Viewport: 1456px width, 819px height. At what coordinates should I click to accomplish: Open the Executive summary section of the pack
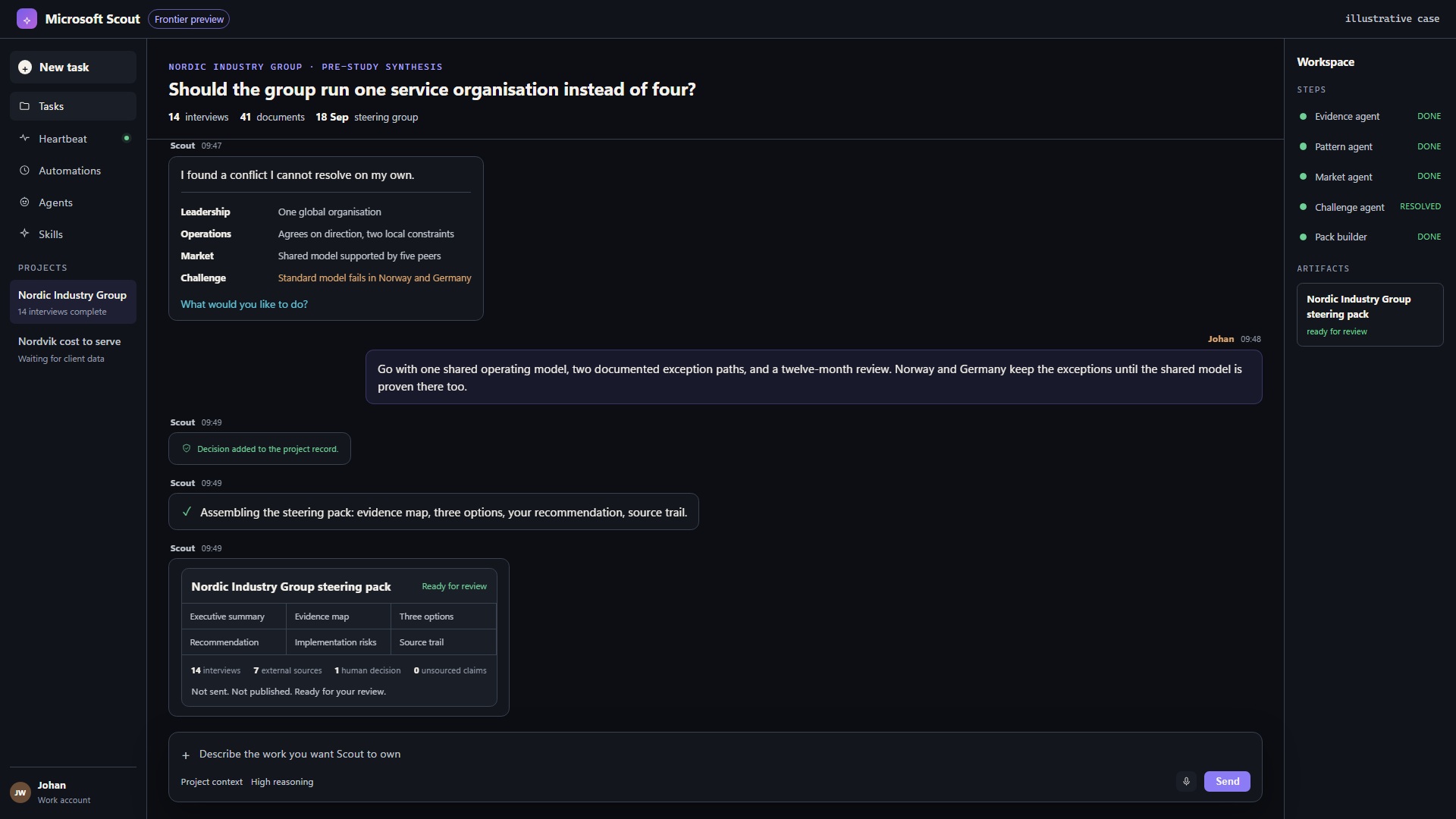tap(234, 617)
